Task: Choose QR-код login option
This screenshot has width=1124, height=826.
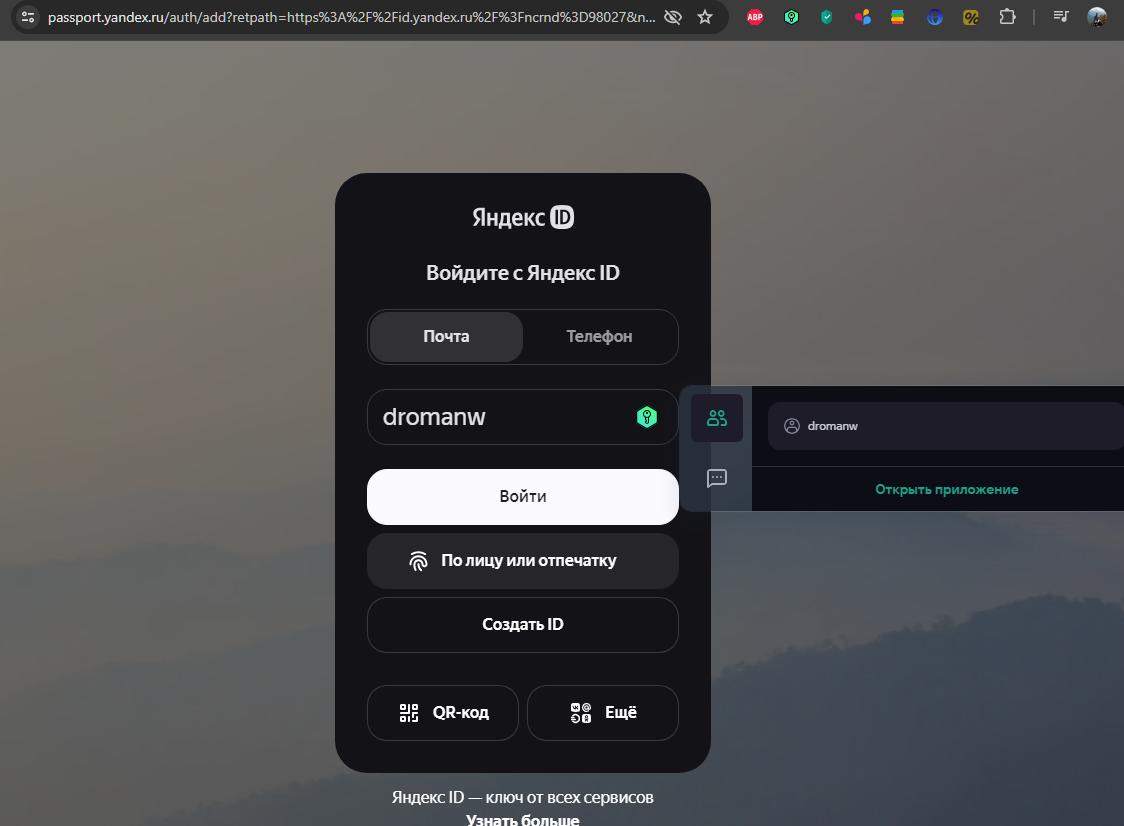Action: (443, 713)
